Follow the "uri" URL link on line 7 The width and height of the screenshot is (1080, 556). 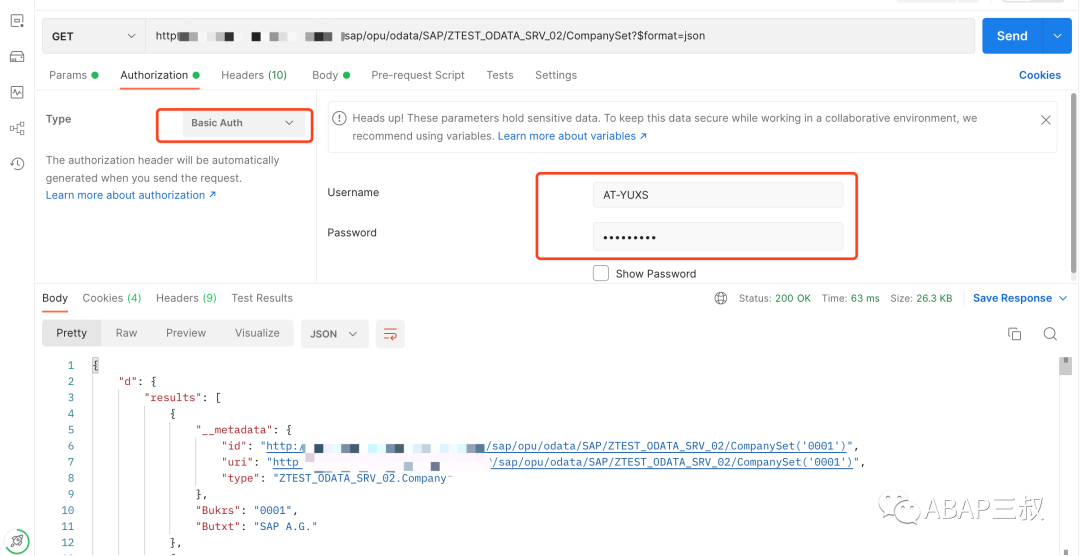(x=563, y=462)
